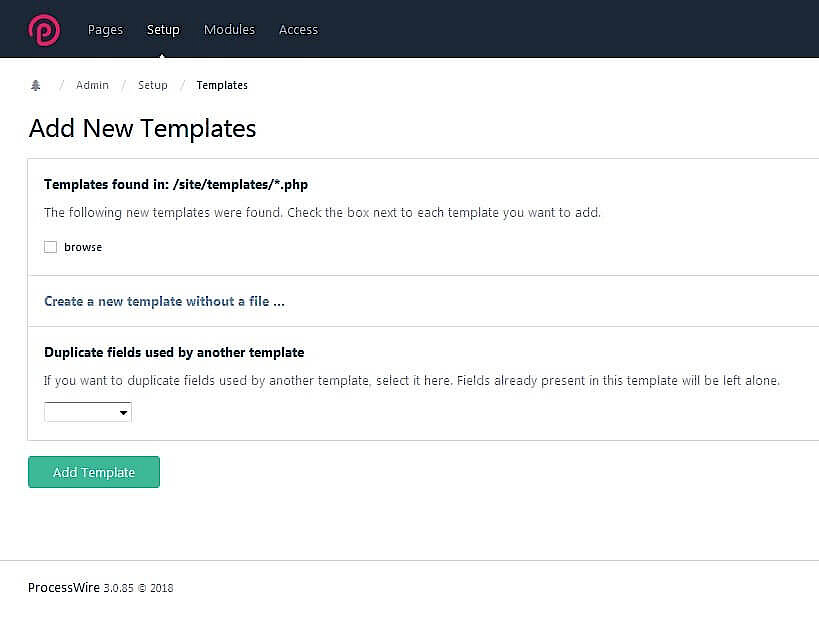
Task: Click the Add Template button
Action: 93,471
